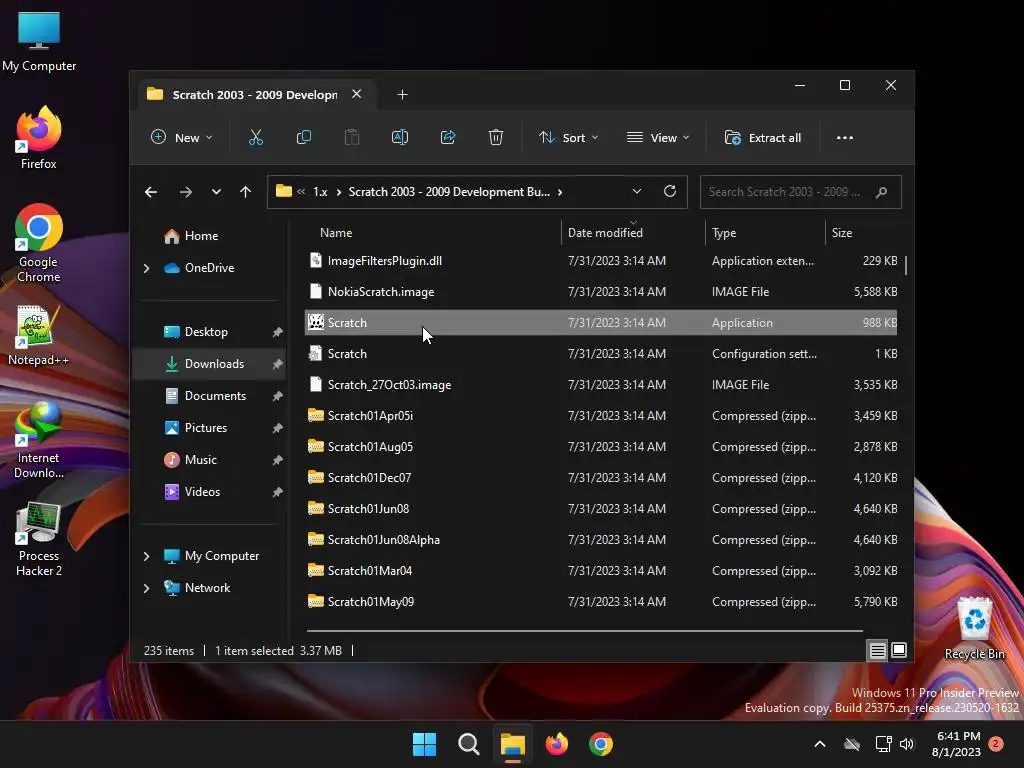Click the Rename icon in toolbar
This screenshot has height=768, width=1024.
tap(400, 138)
